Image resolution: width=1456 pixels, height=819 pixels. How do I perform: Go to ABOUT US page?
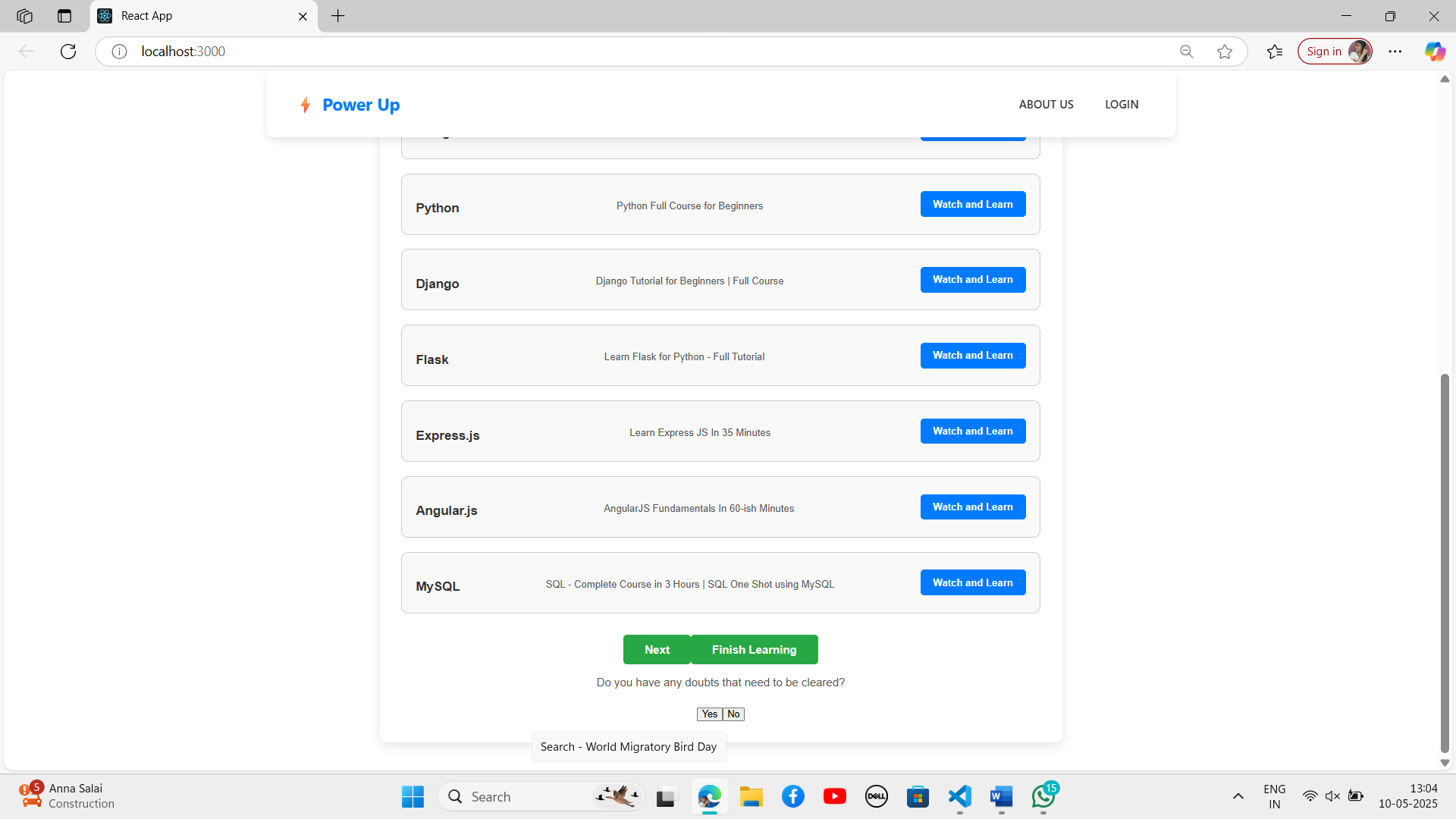coord(1046,105)
